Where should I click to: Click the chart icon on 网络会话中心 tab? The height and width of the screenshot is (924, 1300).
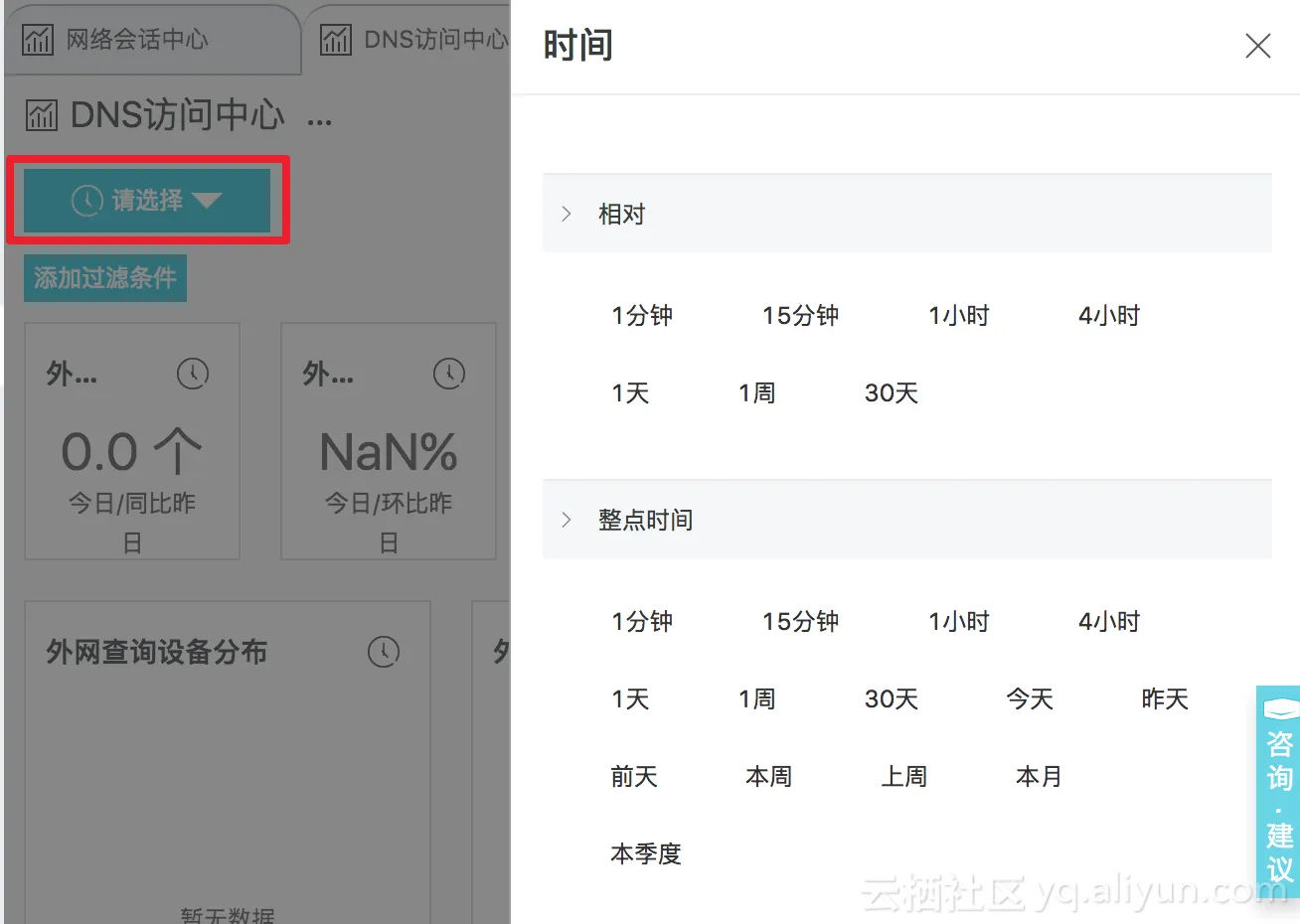(x=38, y=40)
